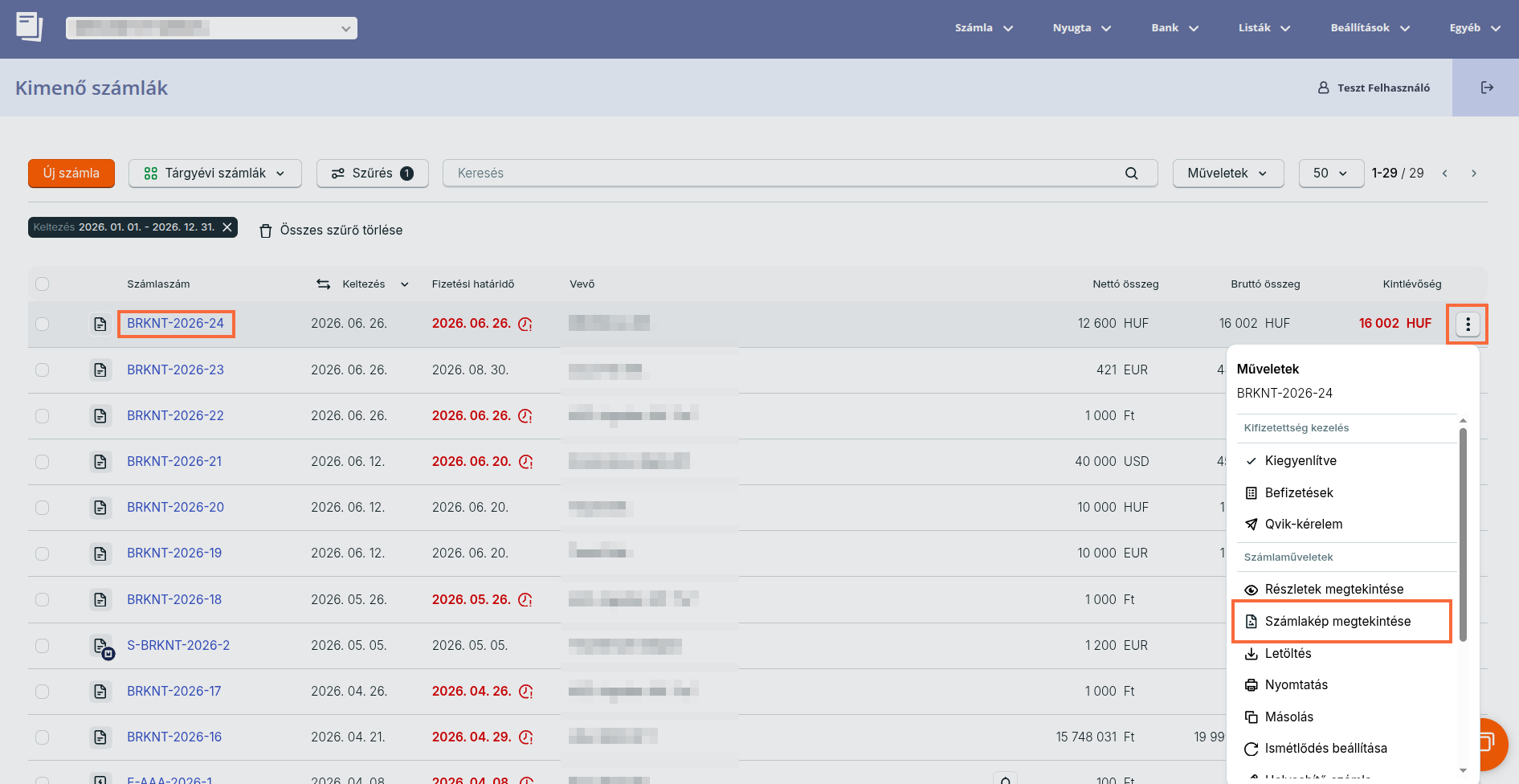
Task: Go to next page of invoices
Action: 1474,174
